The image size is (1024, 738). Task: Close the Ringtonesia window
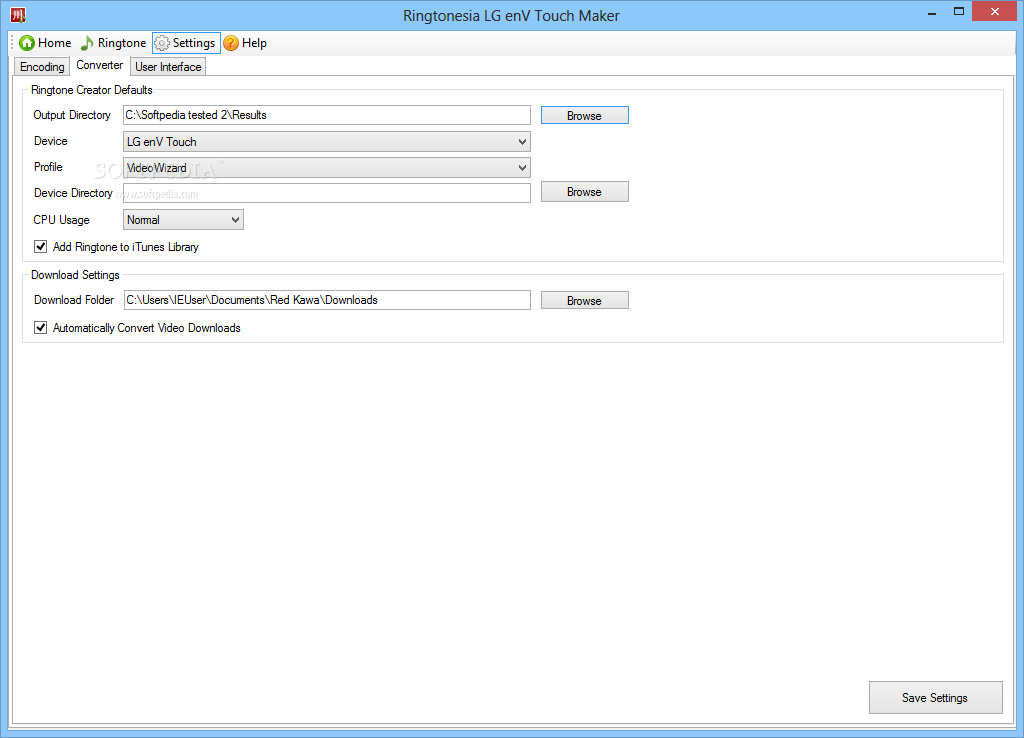995,12
